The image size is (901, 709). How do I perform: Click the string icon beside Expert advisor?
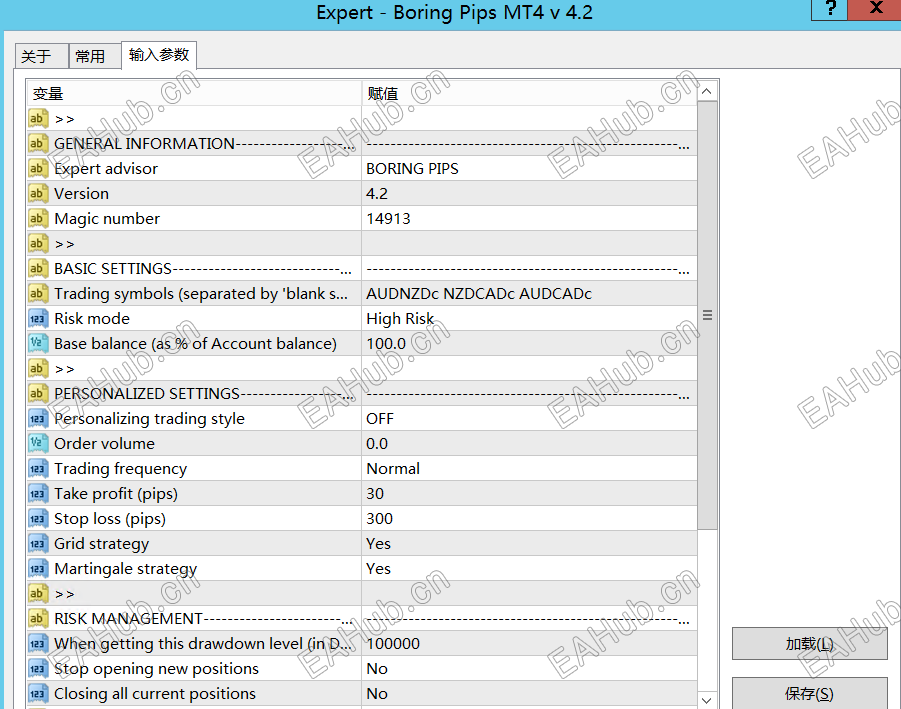click(38, 168)
